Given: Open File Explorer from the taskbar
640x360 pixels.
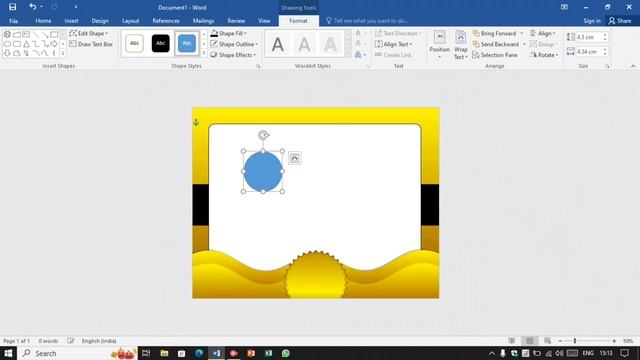Looking at the screenshot, I should pyautogui.click(x=164, y=353).
